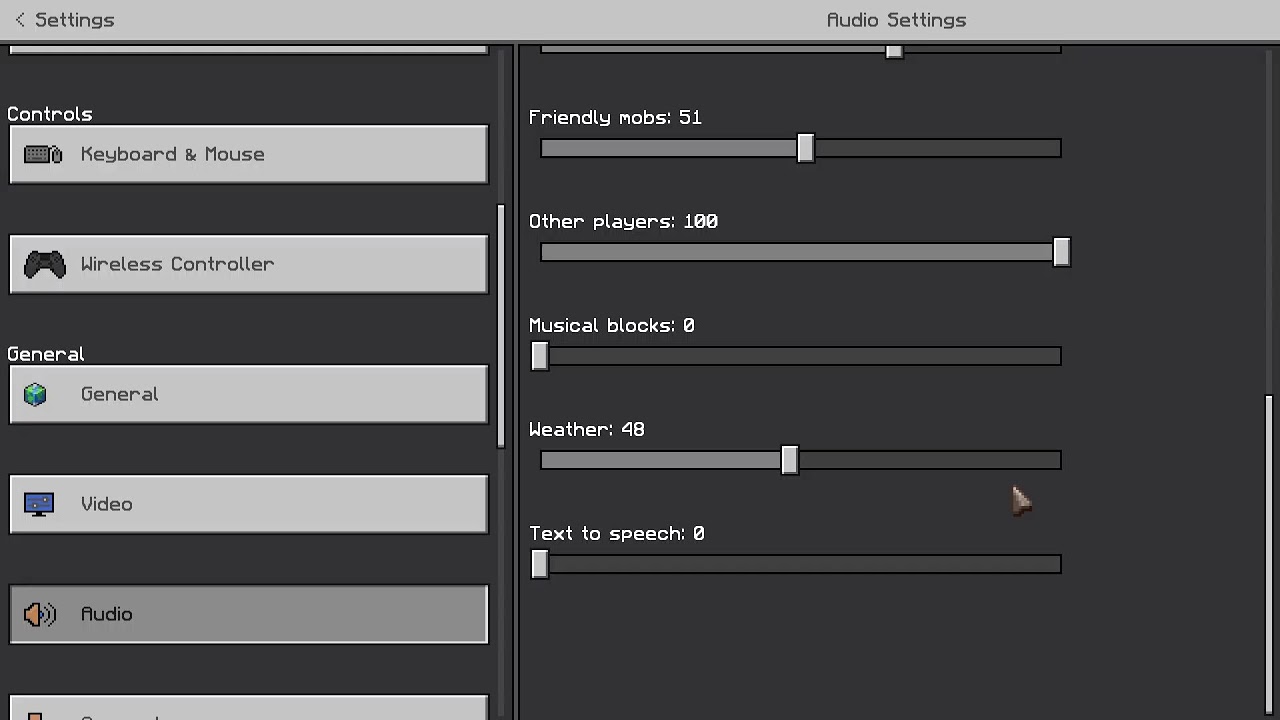Click the speaker icon for Audio
The image size is (1280, 720).
point(40,614)
